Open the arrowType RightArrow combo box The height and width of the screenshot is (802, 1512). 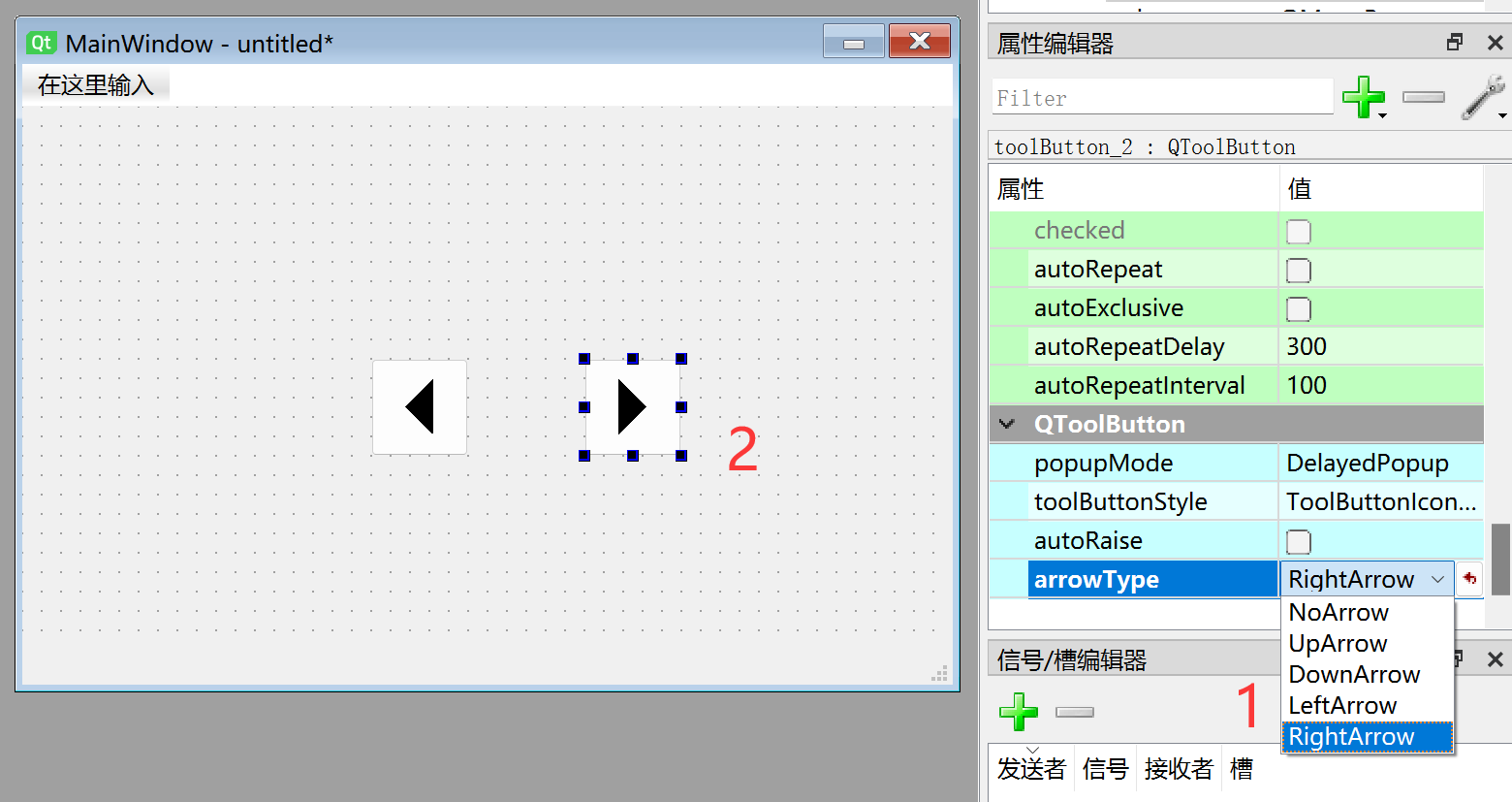tap(1367, 579)
